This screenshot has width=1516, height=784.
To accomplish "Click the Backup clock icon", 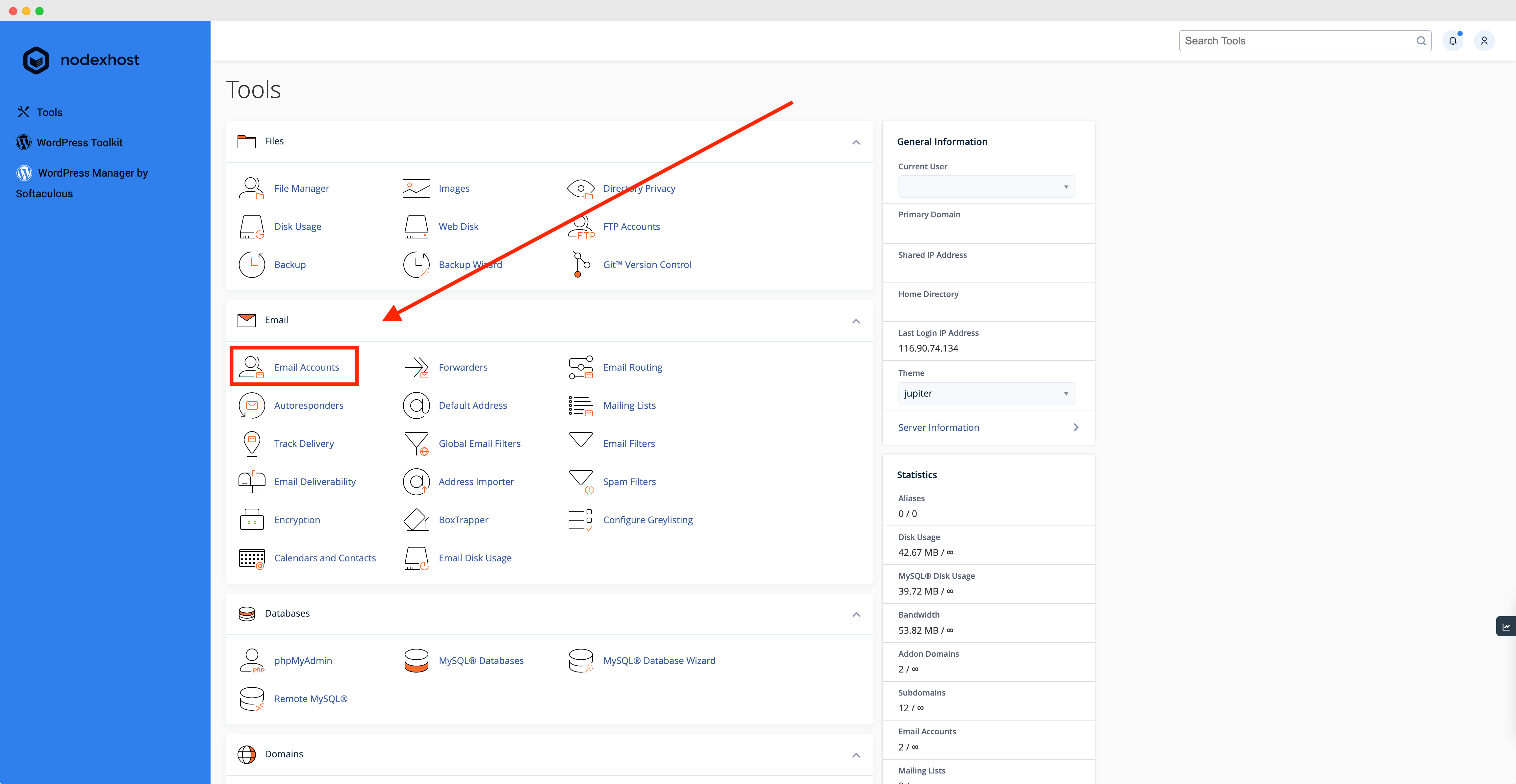I will tap(251, 265).
